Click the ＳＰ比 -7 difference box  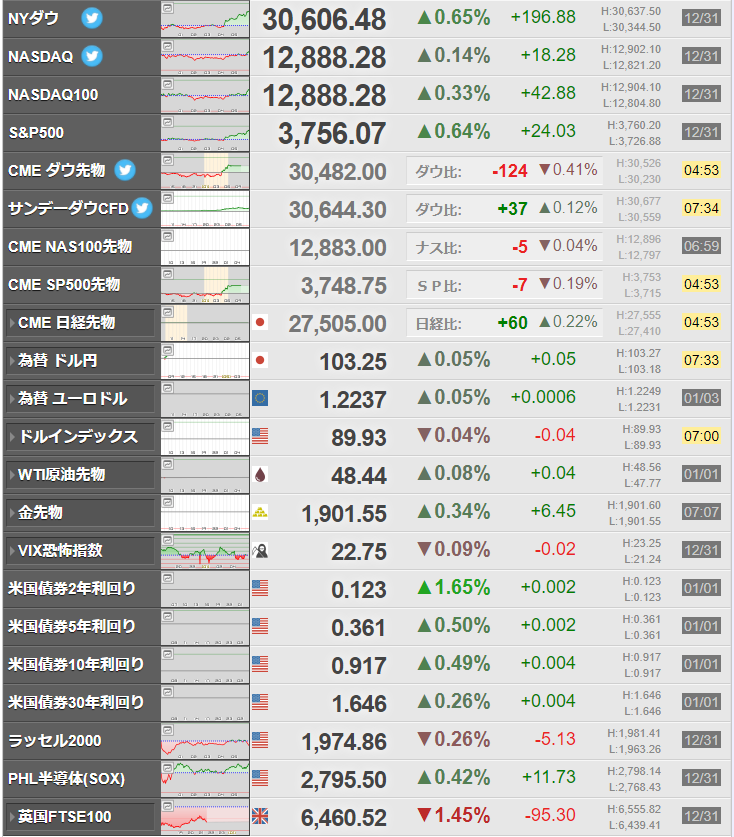pyautogui.click(x=504, y=285)
